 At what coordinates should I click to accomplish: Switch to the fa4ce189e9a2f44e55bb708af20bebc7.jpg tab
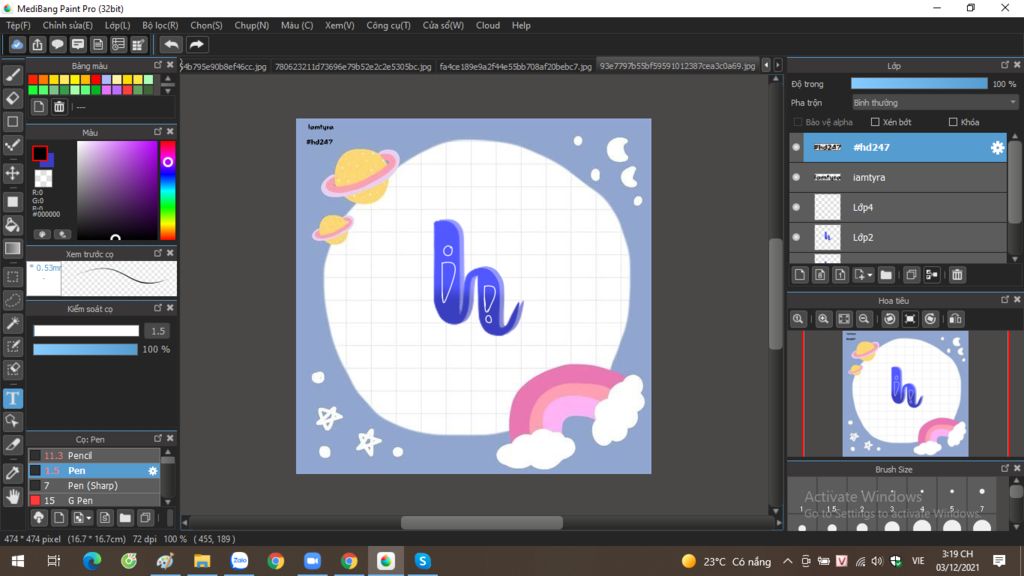coord(515,66)
